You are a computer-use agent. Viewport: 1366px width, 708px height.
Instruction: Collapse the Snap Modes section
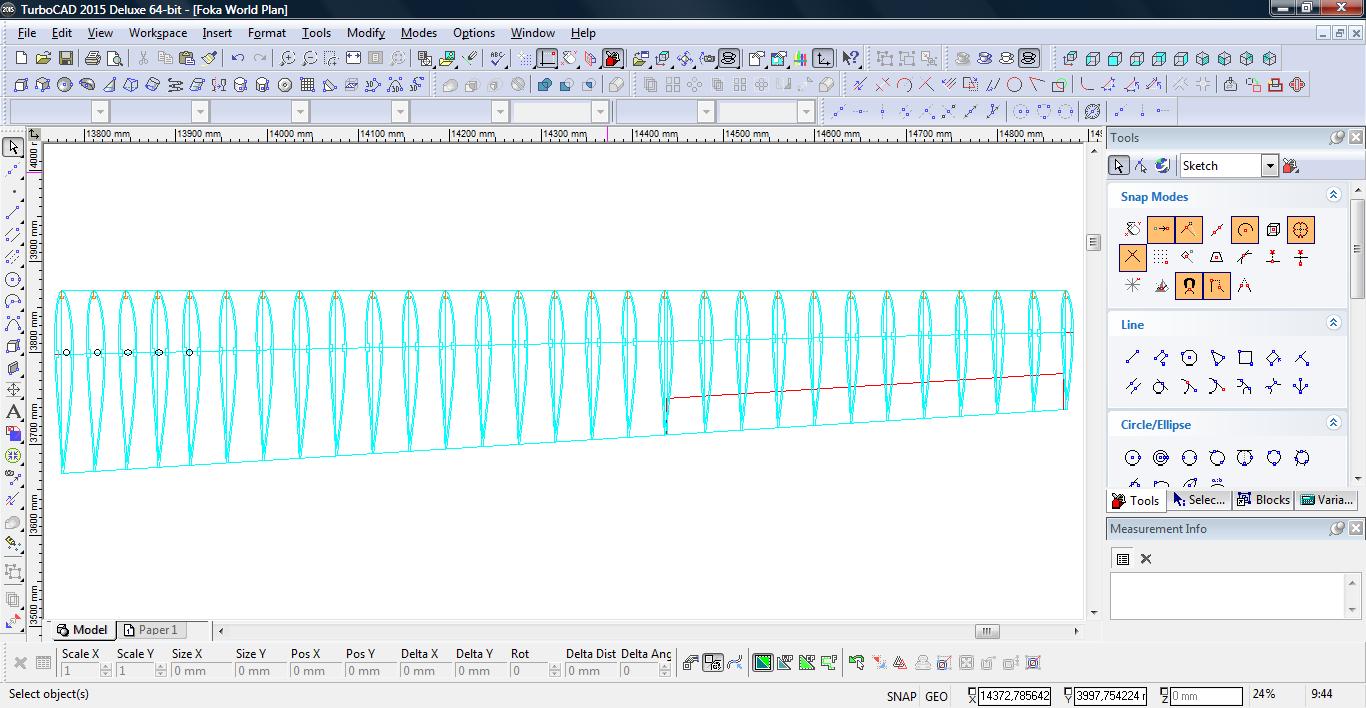coord(1333,196)
